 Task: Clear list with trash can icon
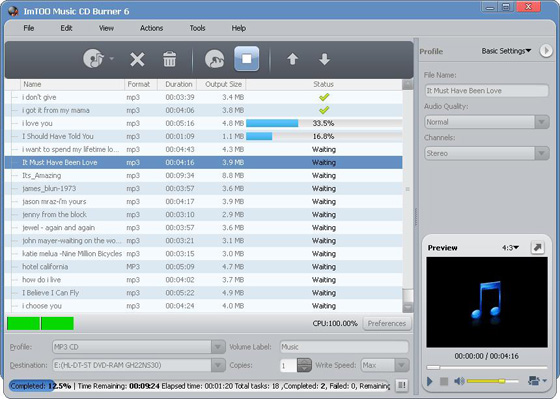[x=169, y=59]
